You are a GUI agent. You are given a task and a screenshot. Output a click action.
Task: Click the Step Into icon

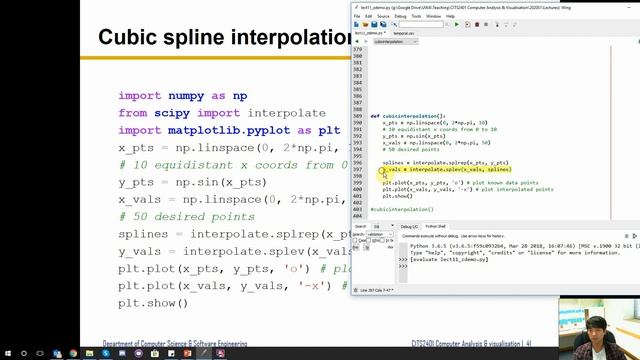[x=497, y=24]
